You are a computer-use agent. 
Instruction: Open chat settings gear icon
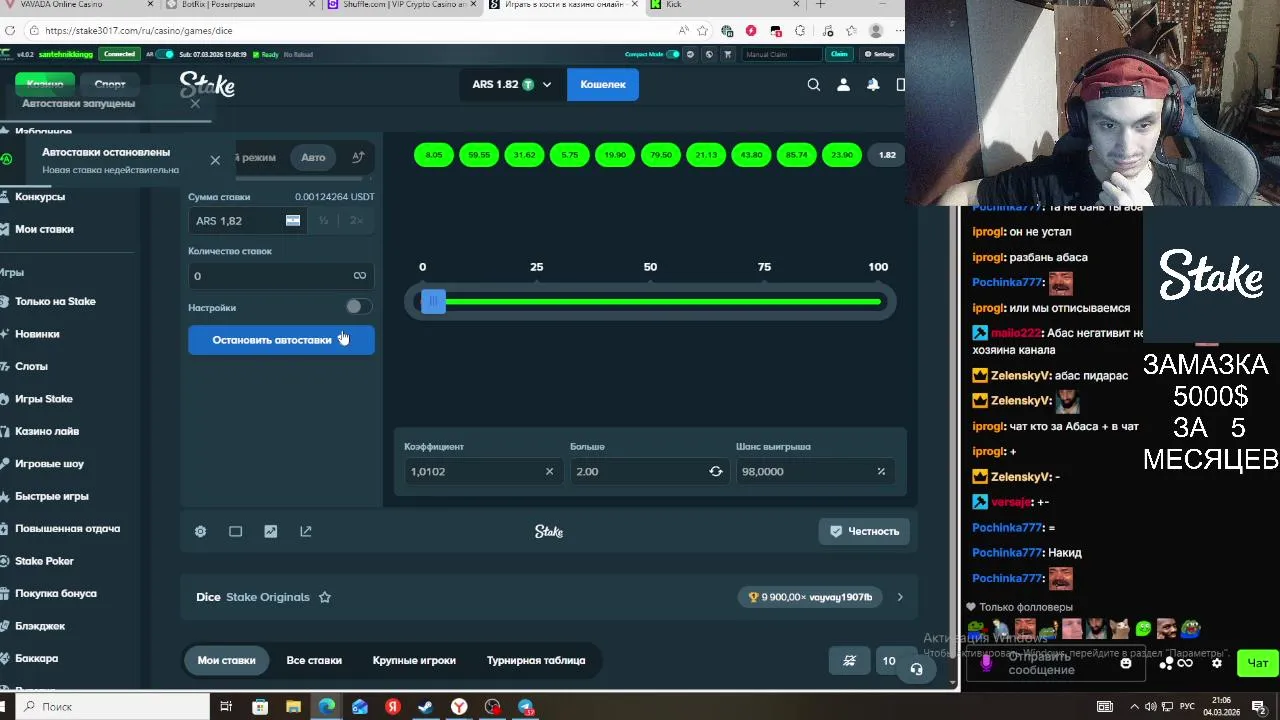[x=1217, y=663]
